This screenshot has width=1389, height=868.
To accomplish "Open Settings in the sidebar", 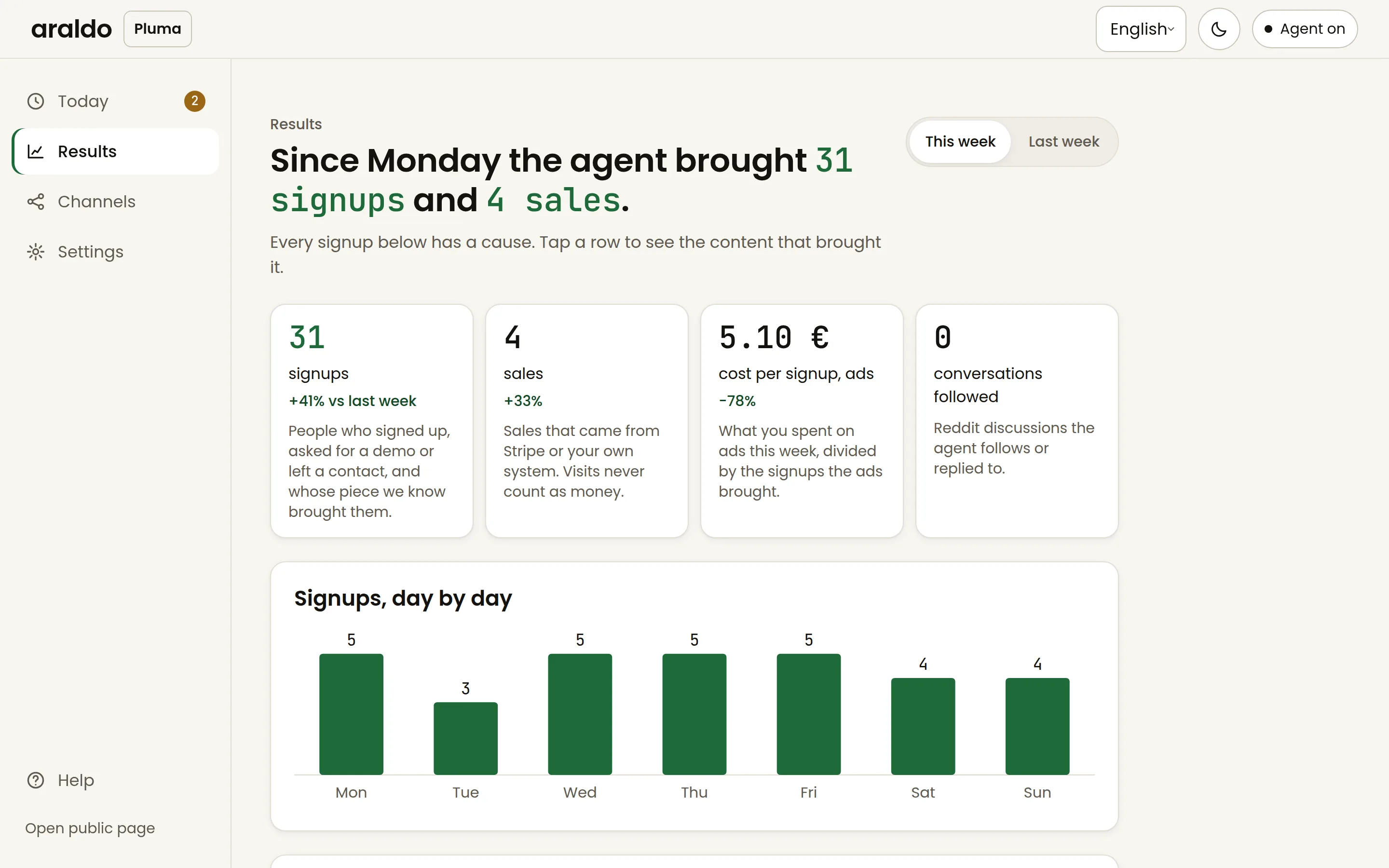I will point(115,252).
